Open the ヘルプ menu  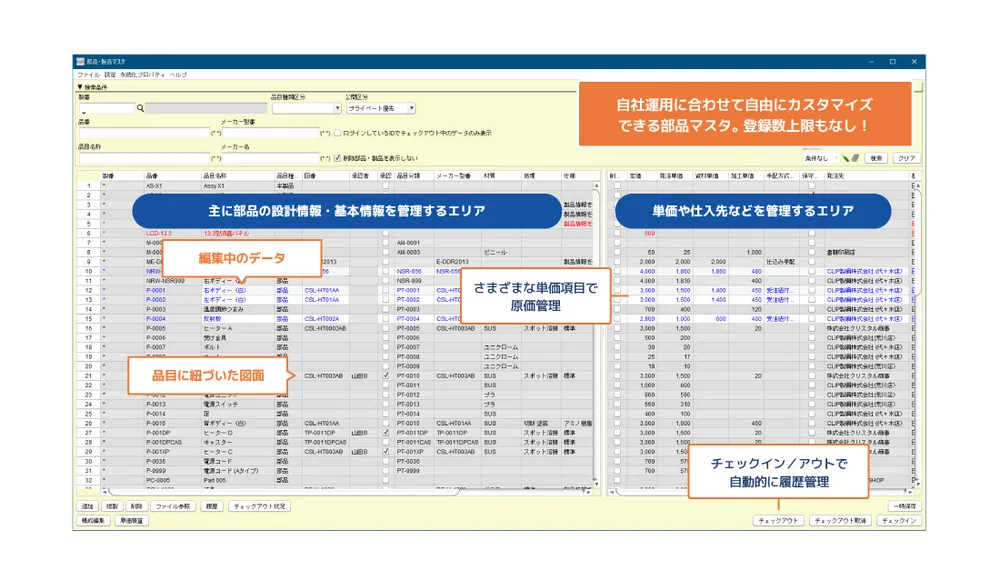[179, 75]
